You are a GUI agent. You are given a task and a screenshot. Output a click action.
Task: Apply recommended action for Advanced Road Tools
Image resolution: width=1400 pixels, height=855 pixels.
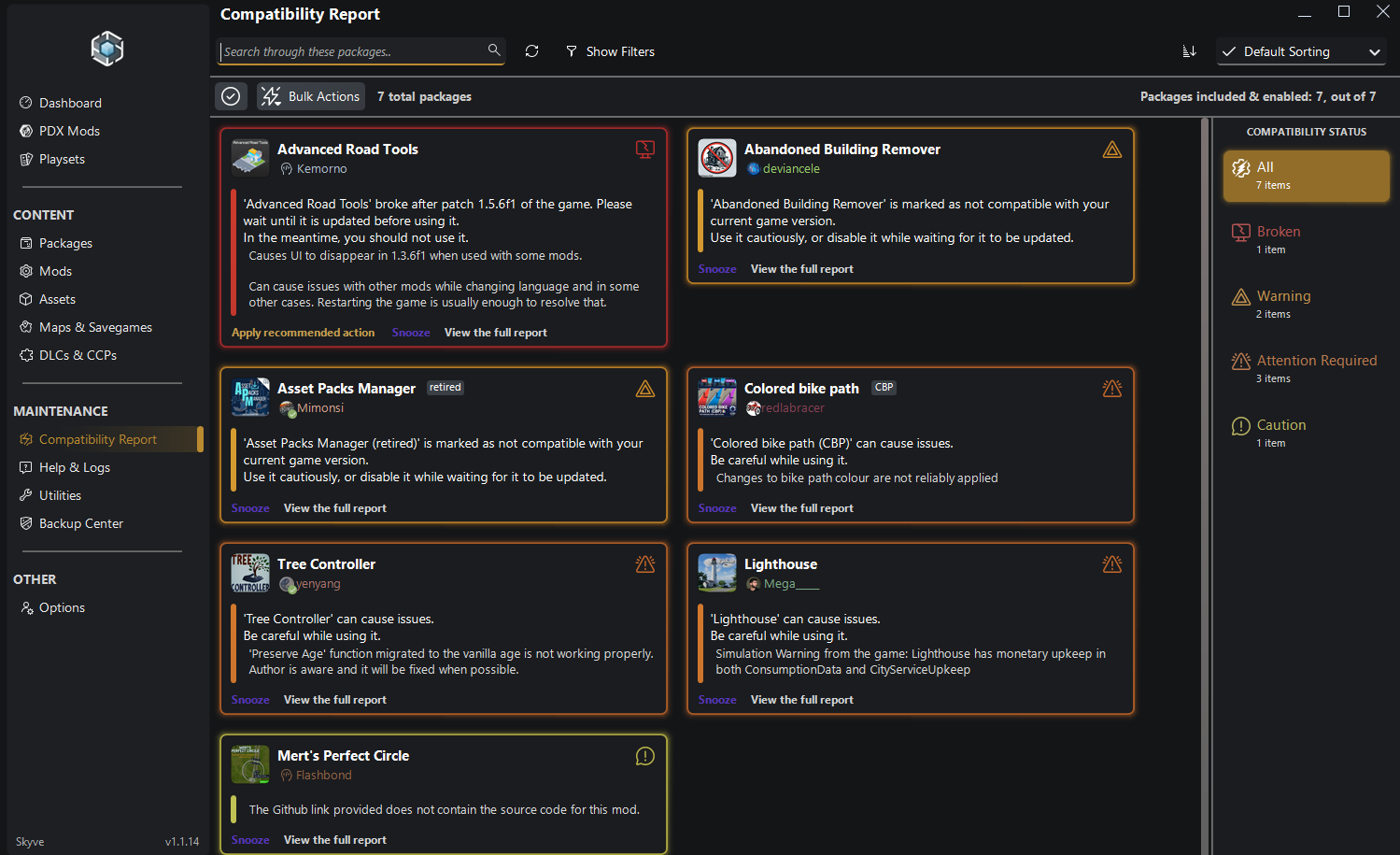tap(303, 333)
